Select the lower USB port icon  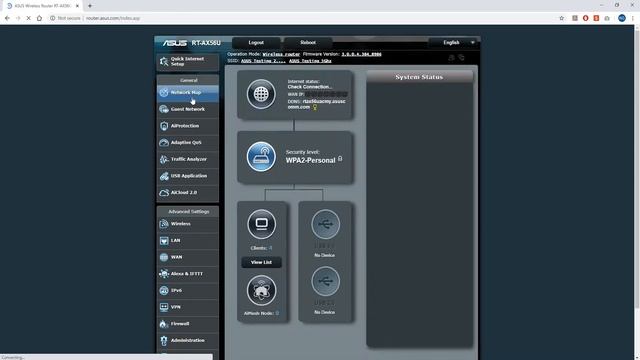coord(325,281)
